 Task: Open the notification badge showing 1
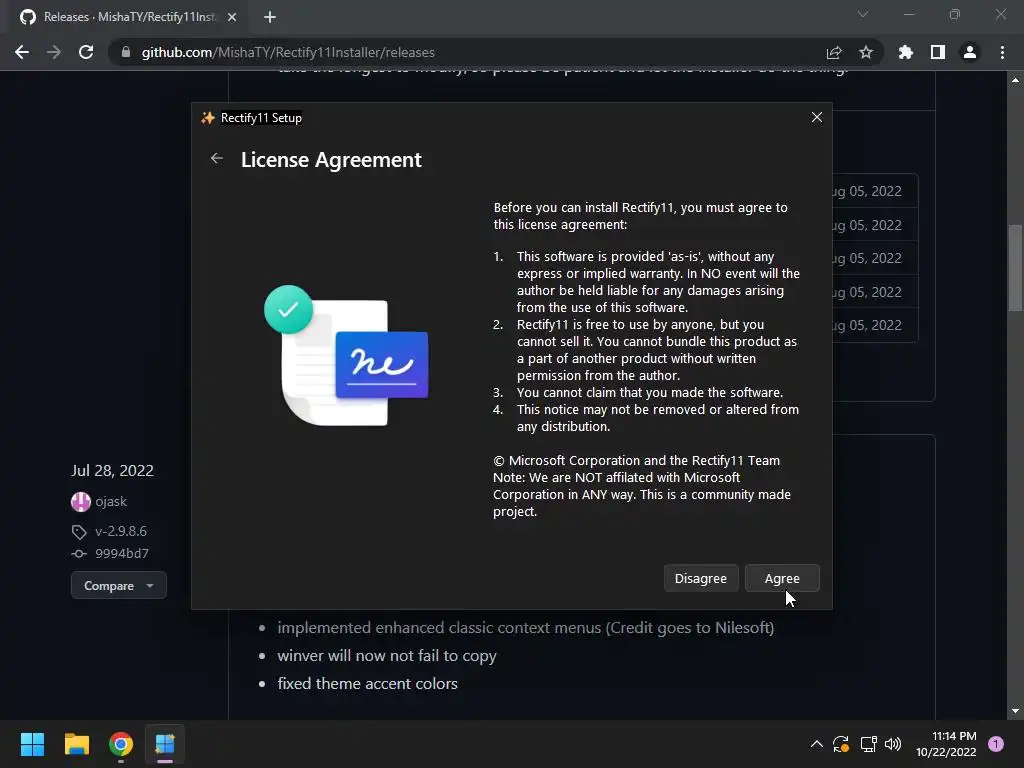995,744
